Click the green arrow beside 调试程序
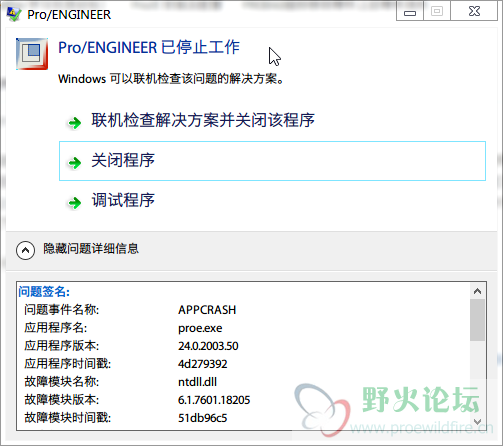This screenshot has height=446, width=503. tap(75, 202)
